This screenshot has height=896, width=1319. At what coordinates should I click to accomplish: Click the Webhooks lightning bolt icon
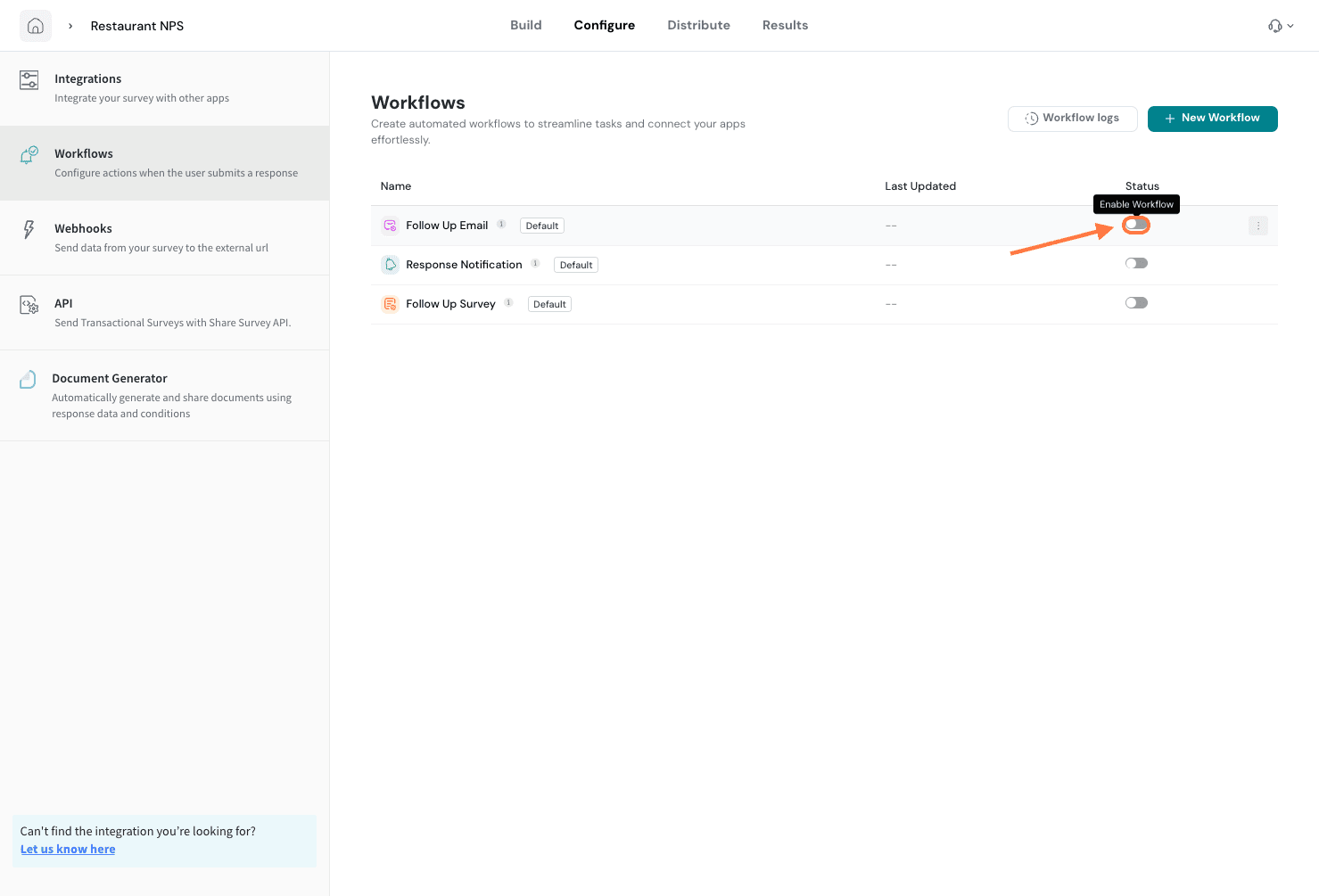pyautogui.click(x=29, y=230)
